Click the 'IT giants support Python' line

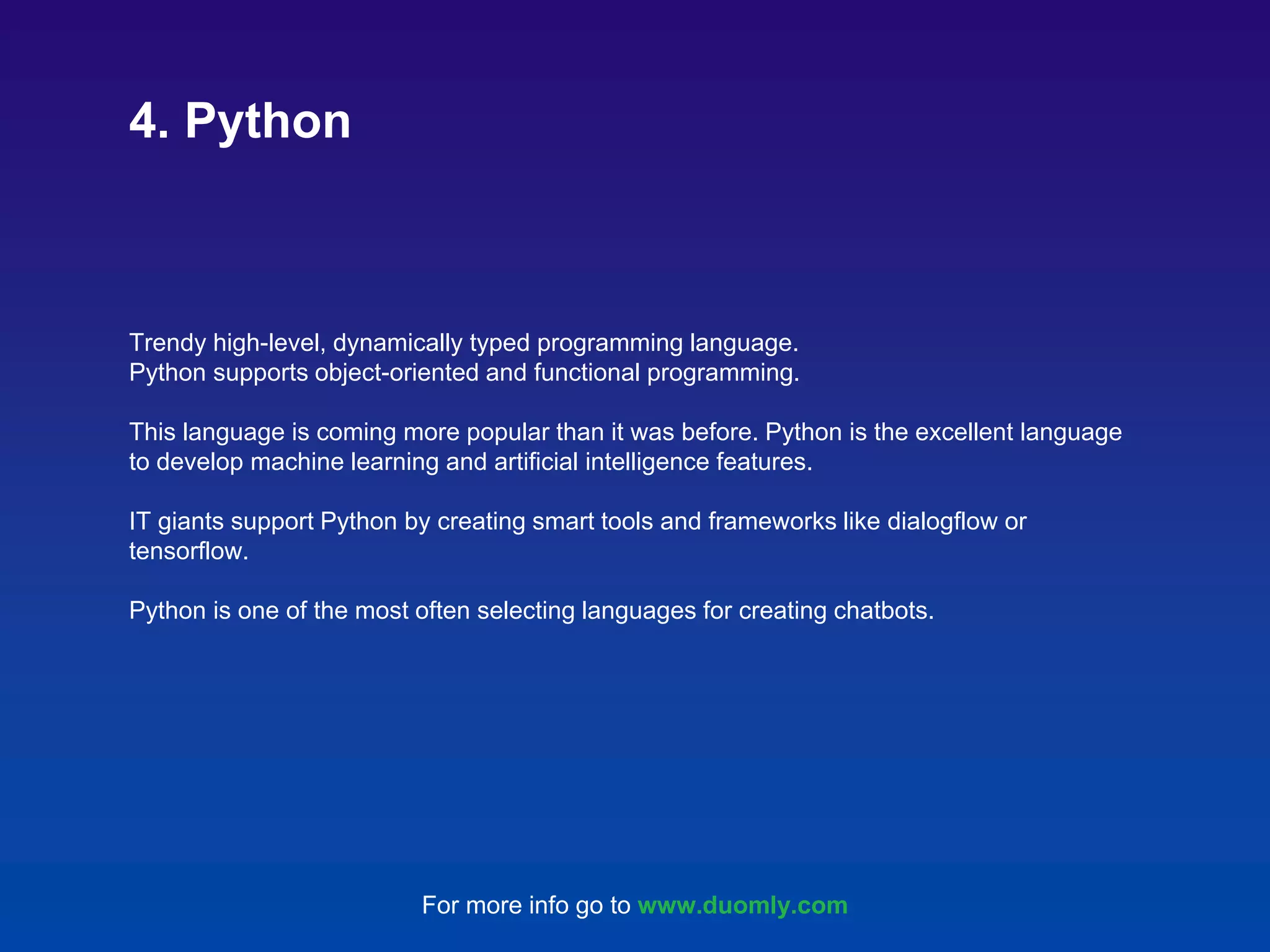coord(264,521)
